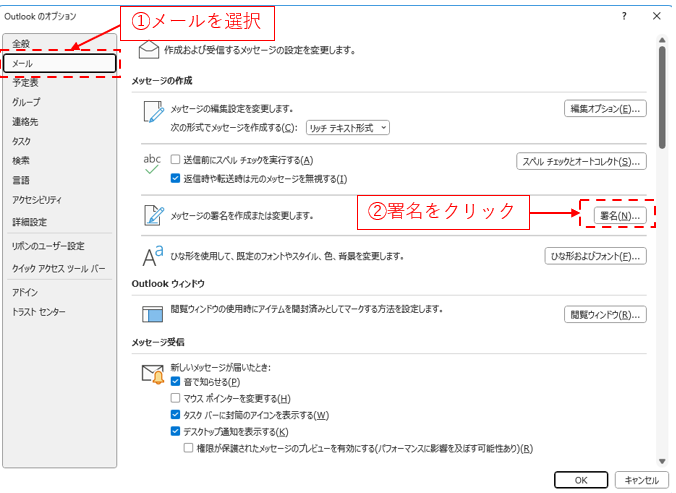Screen dimensions: 676x493
Task: Uncheck デスクトップ通知を表示する checkbox
Action: tap(175, 431)
